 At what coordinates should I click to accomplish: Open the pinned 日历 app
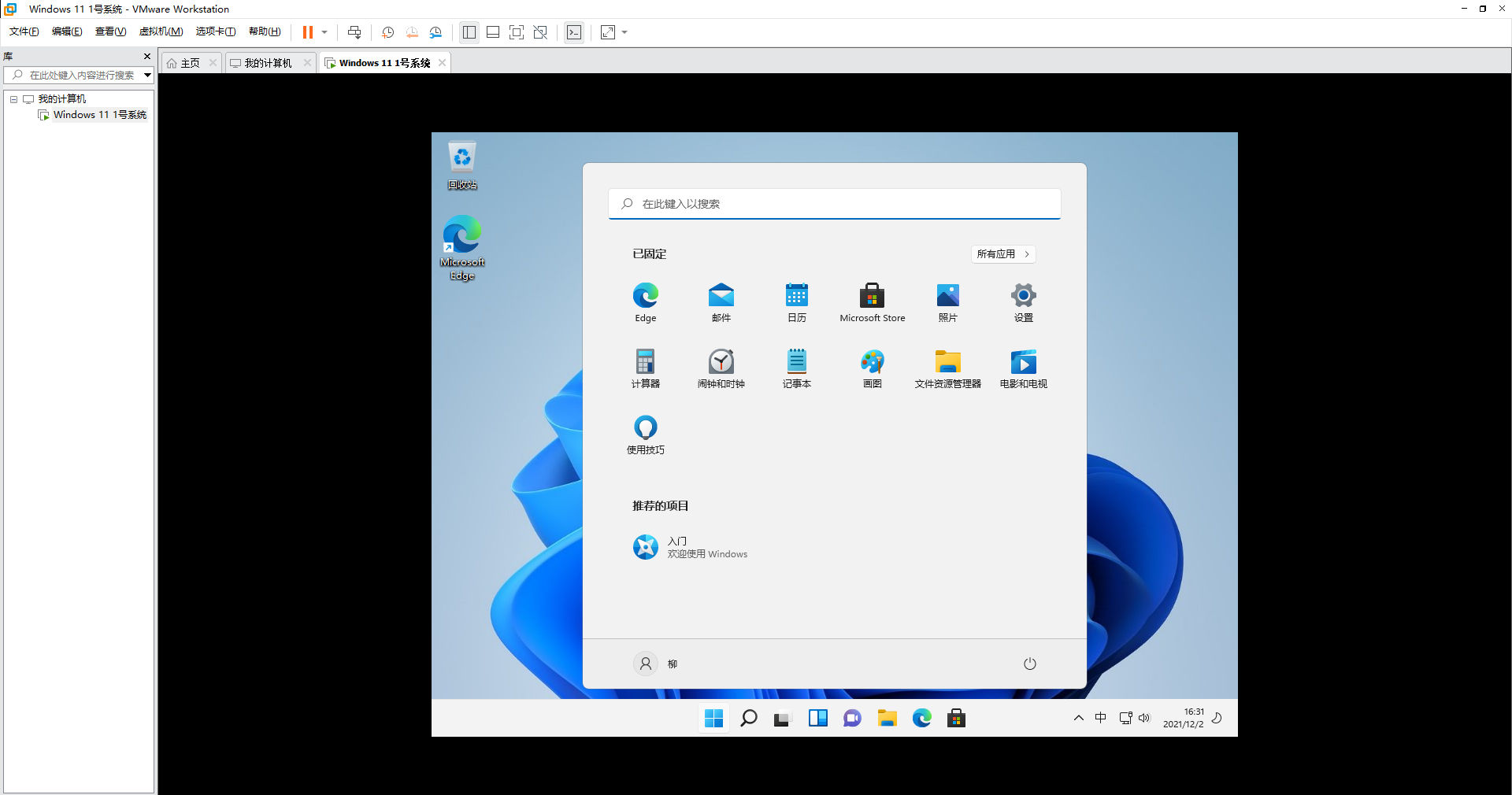pos(797,302)
